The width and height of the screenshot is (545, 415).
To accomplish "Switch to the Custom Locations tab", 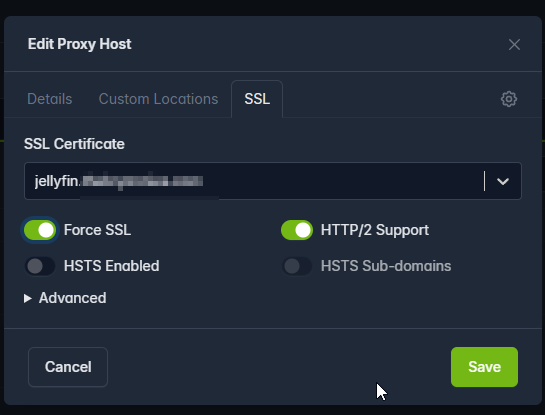I will (158, 99).
